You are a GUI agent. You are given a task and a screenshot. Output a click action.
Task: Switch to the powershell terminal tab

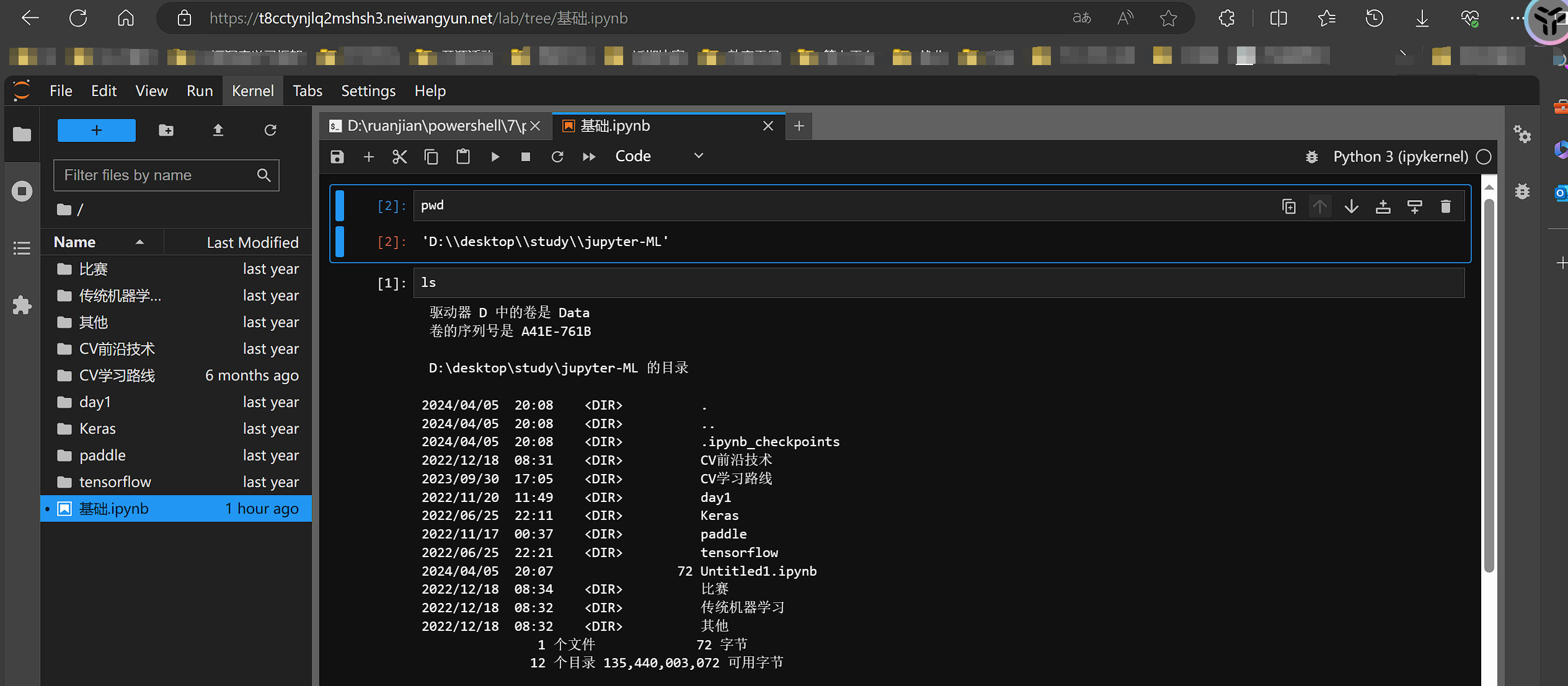(434, 126)
